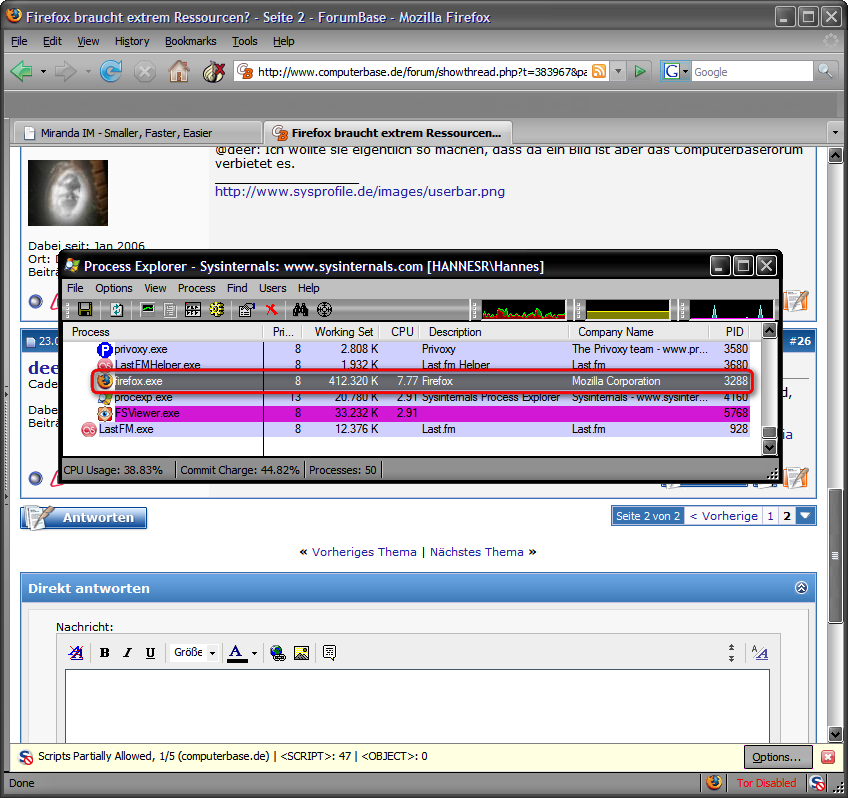Click the Firefox back arrow button
The height and width of the screenshot is (798, 848).
(x=22, y=71)
